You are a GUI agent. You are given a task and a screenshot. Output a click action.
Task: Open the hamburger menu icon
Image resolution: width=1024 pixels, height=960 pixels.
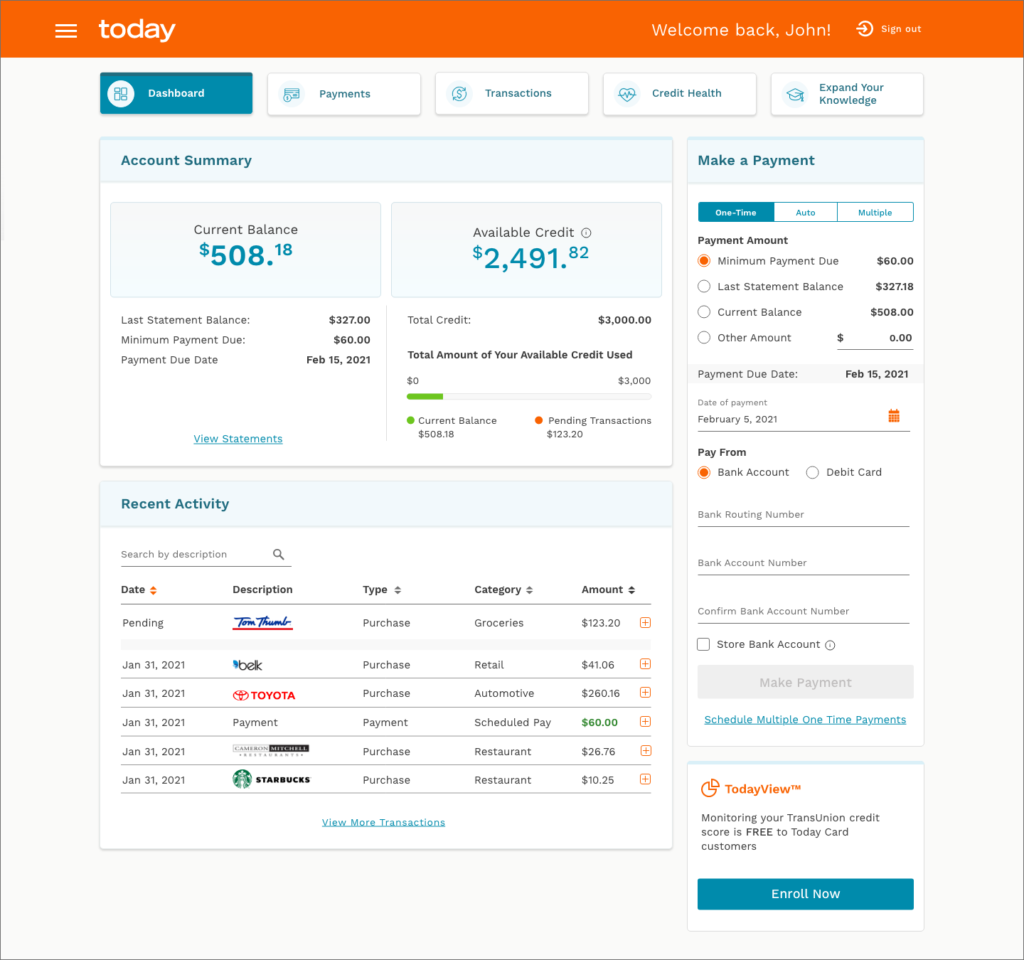tap(66, 30)
